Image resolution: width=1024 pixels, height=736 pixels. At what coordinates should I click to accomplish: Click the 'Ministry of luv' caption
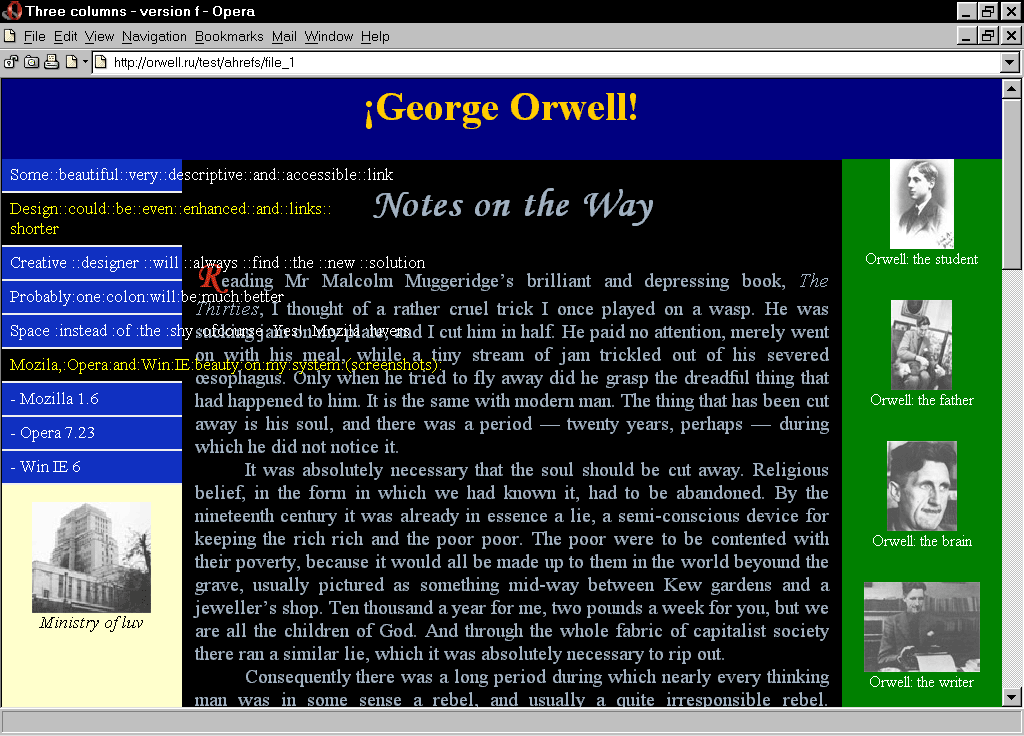[x=91, y=623]
